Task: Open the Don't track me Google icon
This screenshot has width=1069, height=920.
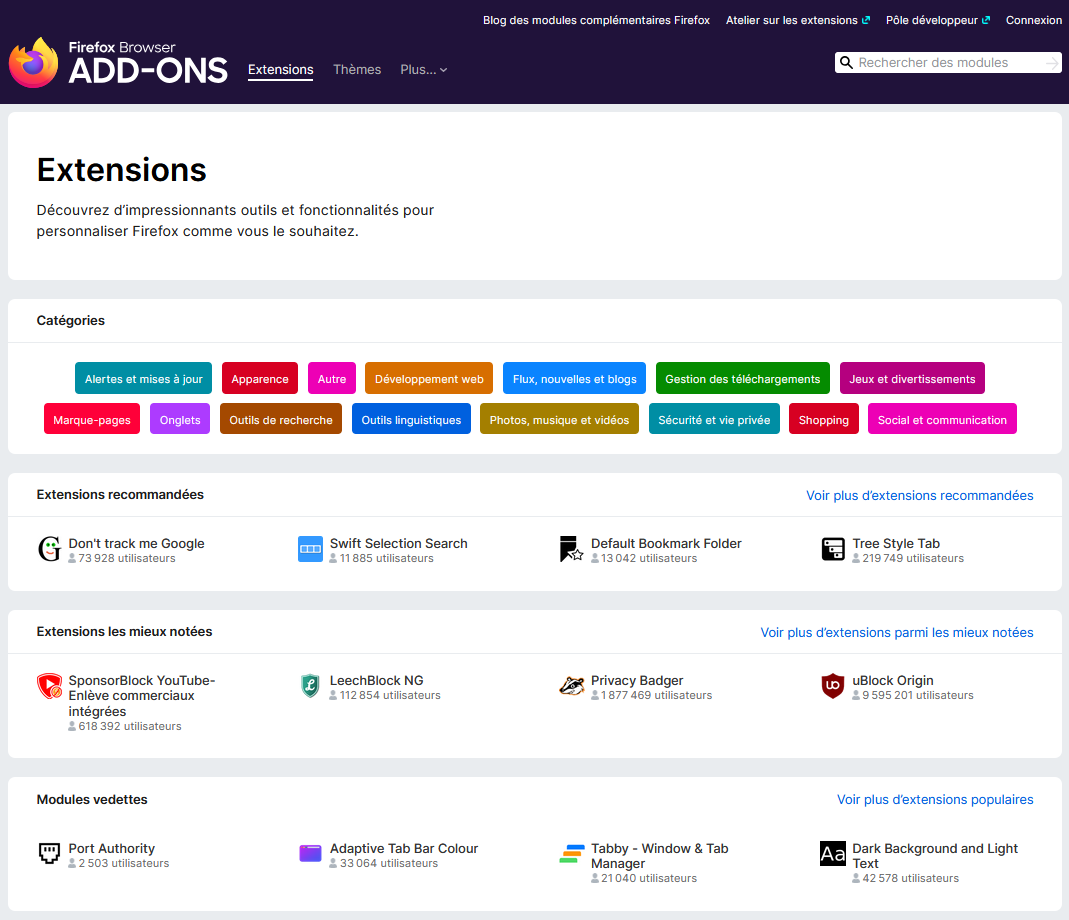Action: tap(49, 549)
